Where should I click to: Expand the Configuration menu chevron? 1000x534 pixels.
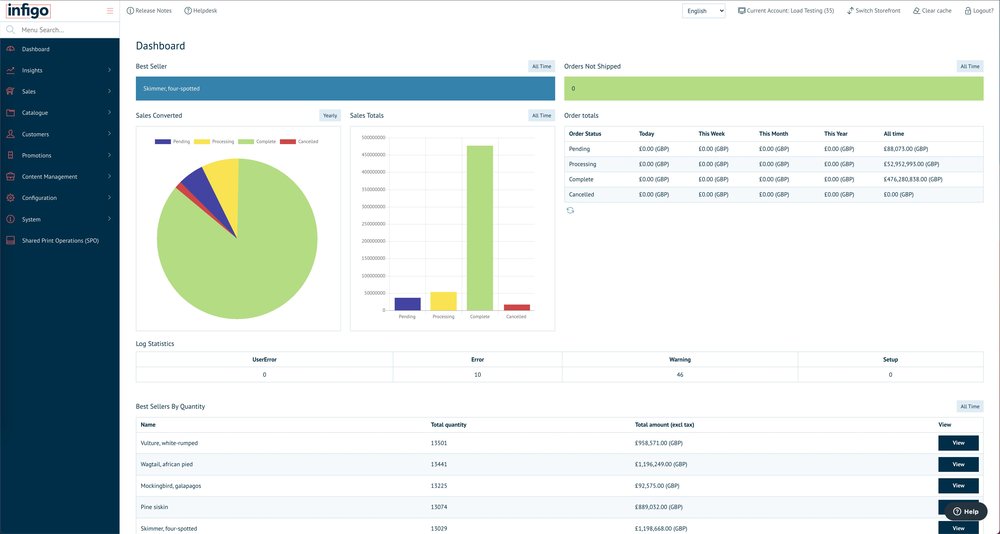click(109, 198)
